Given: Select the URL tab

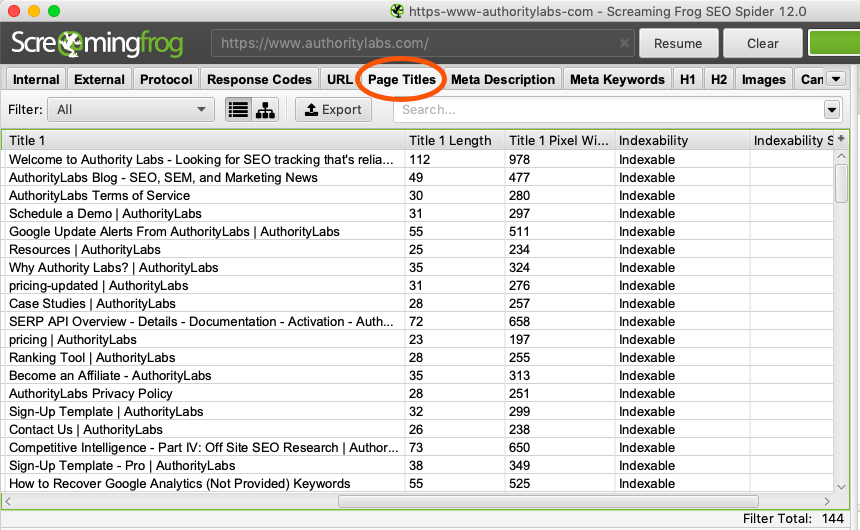Looking at the screenshot, I should (x=340, y=80).
